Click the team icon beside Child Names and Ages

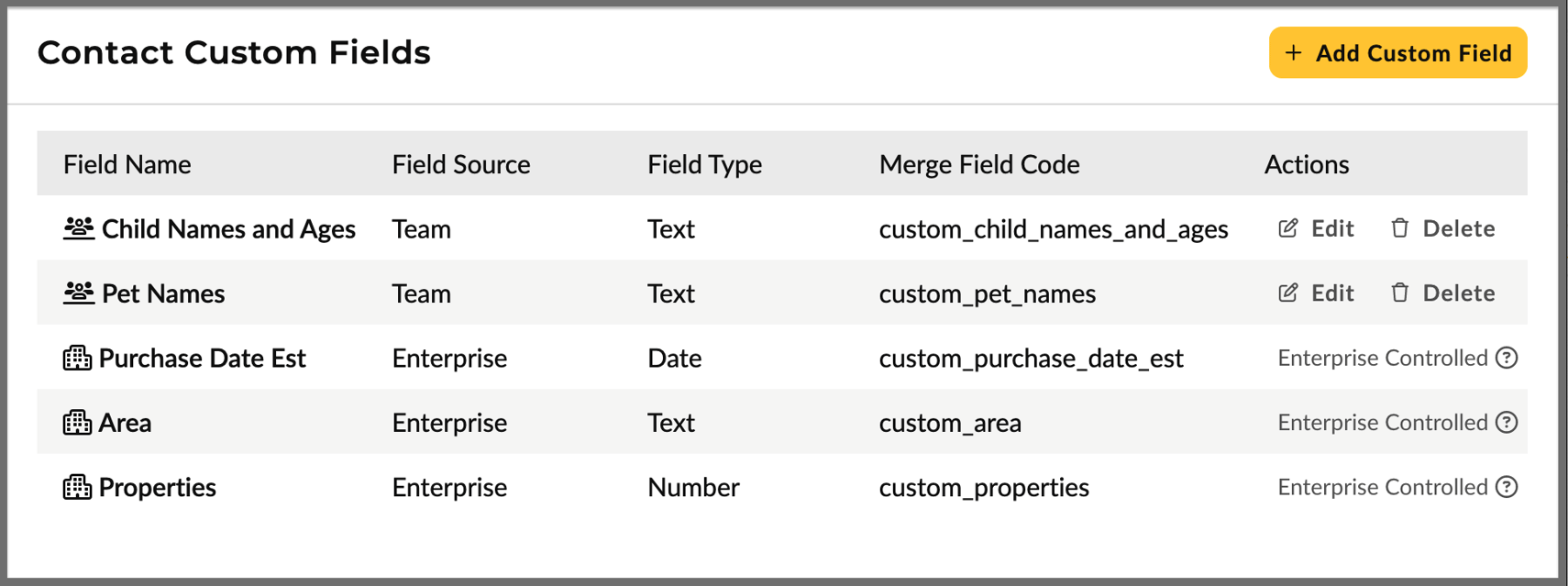pos(78,228)
